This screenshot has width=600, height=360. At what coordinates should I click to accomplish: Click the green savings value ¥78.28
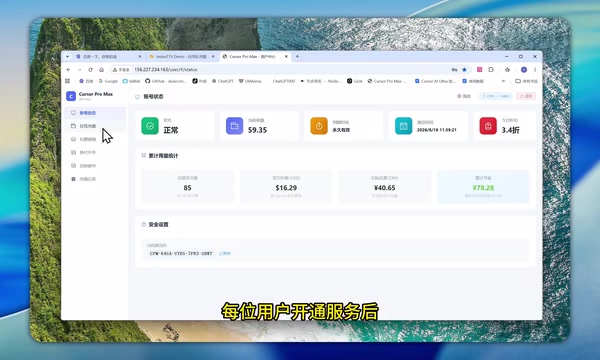pyautogui.click(x=483, y=188)
